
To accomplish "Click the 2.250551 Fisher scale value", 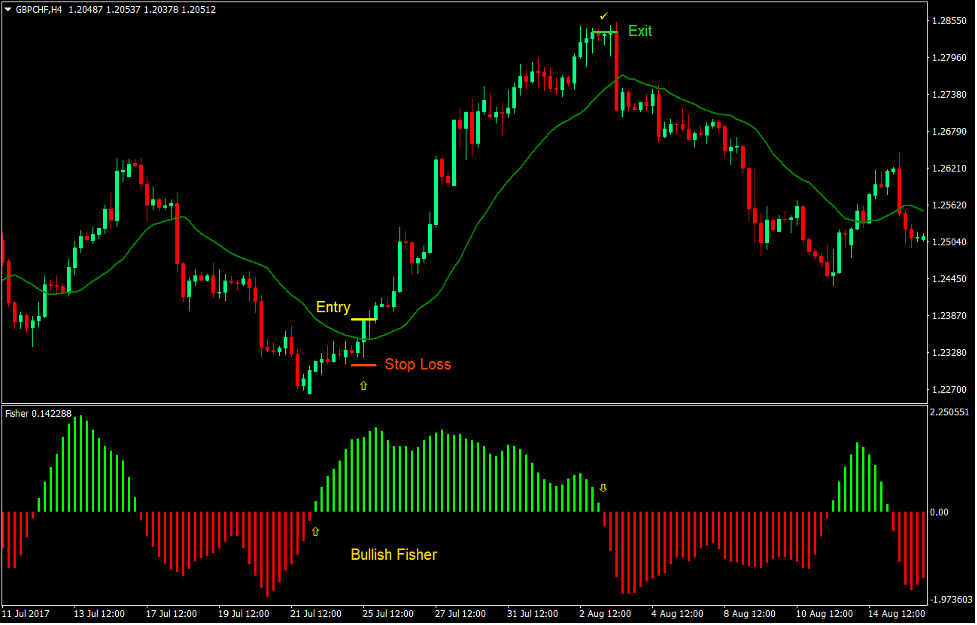I will [948, 411].
